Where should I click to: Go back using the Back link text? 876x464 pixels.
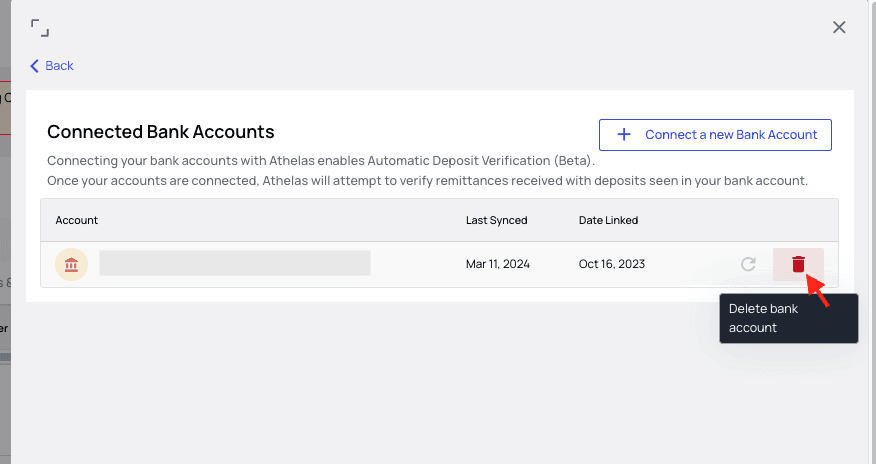[x=60, y=66]
